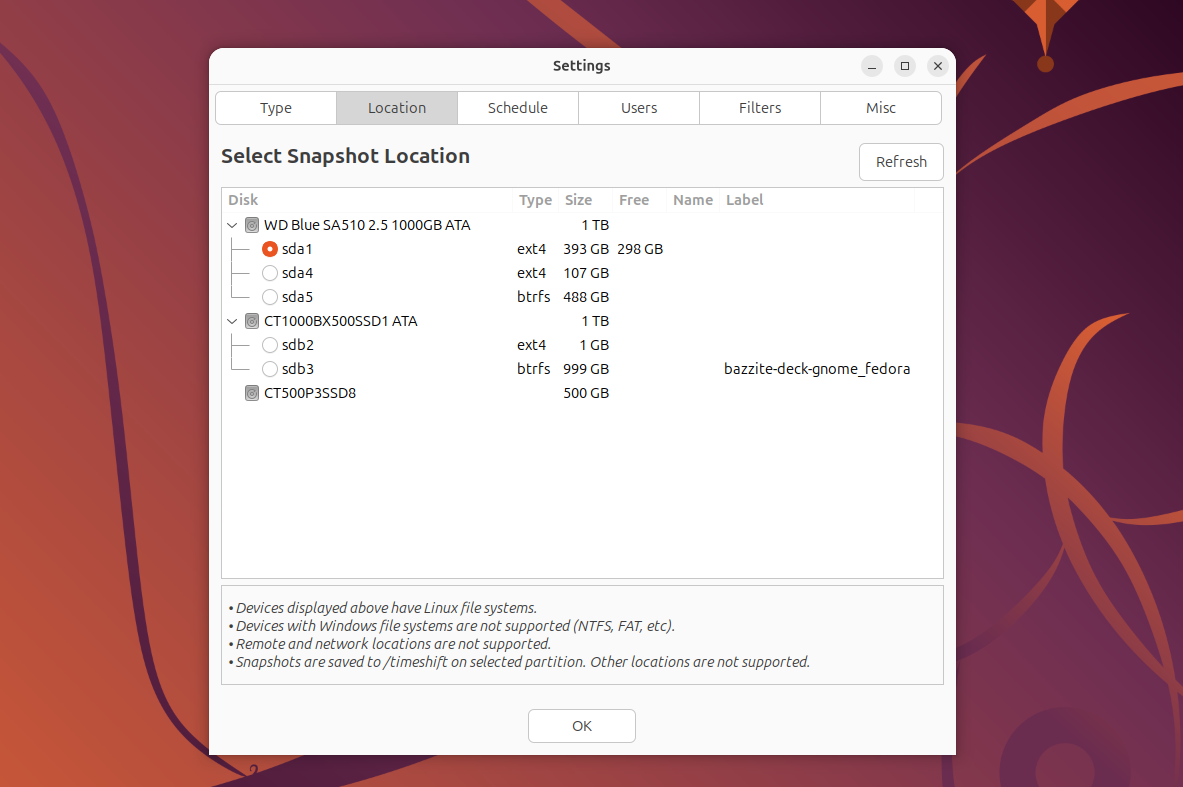
Task: Sort by the Type column header
Action: [536, 200]
